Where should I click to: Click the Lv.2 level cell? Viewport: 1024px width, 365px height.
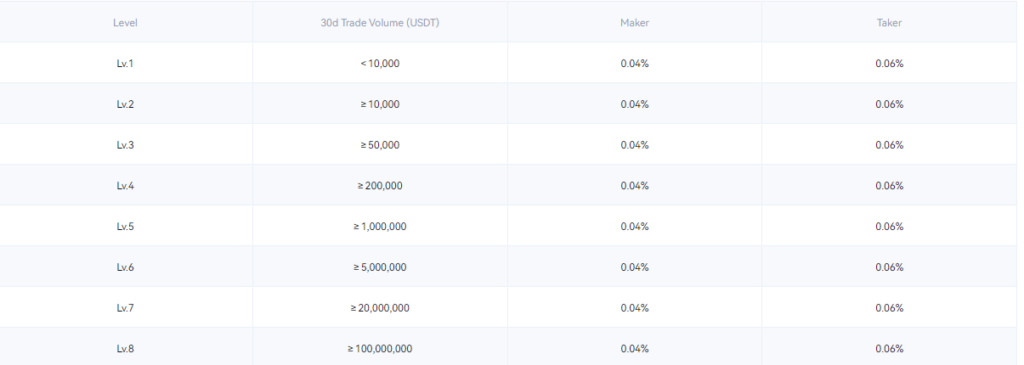(x=125, y=104)
